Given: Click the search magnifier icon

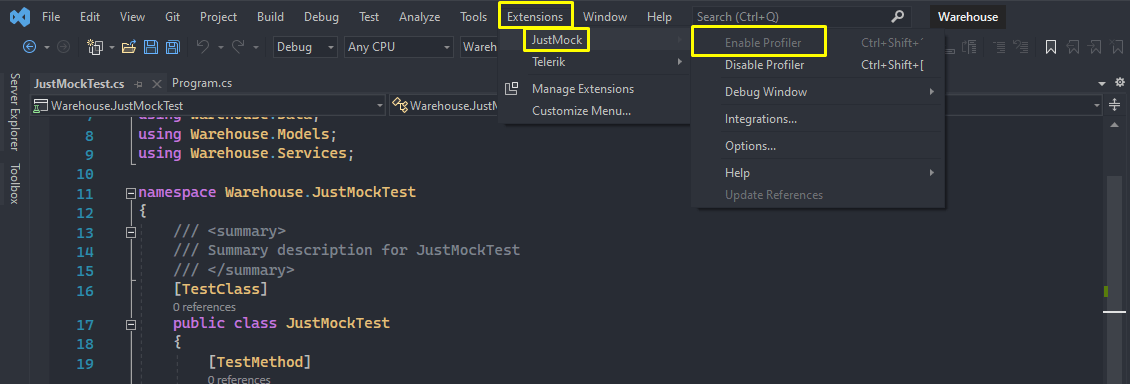Looking at the screenshot, I should coord(897,17).
